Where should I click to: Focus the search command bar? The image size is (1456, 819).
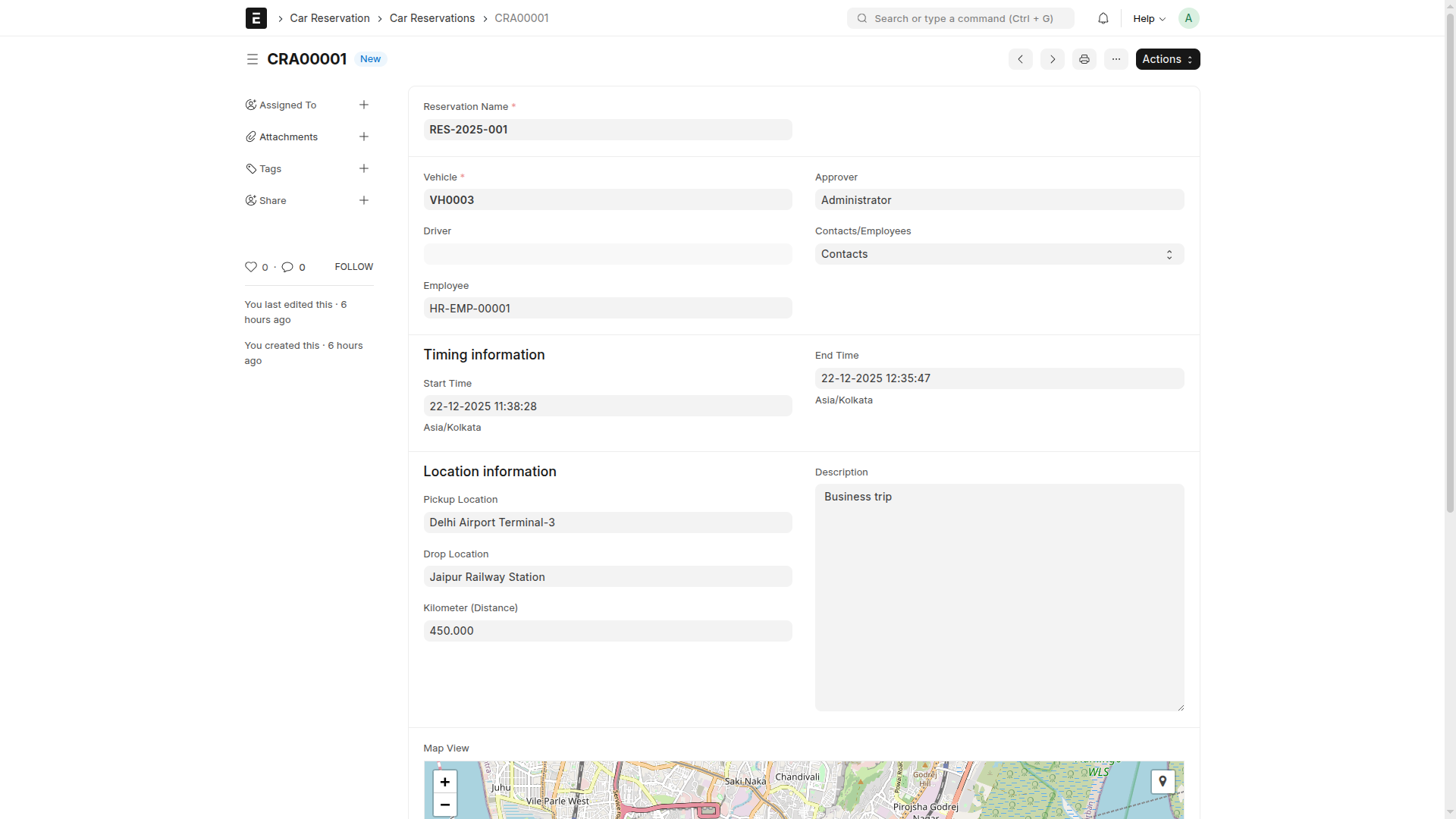pyautogui.click(x=961, y=18)
